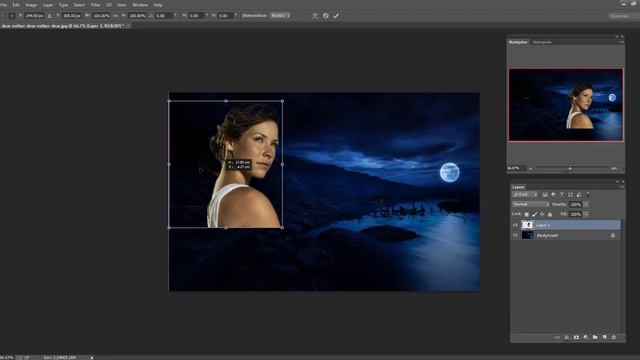This screenshot has height=360, width=640.
Task: Click the Navigator zoom out icon
Action: tap(530, 168)
